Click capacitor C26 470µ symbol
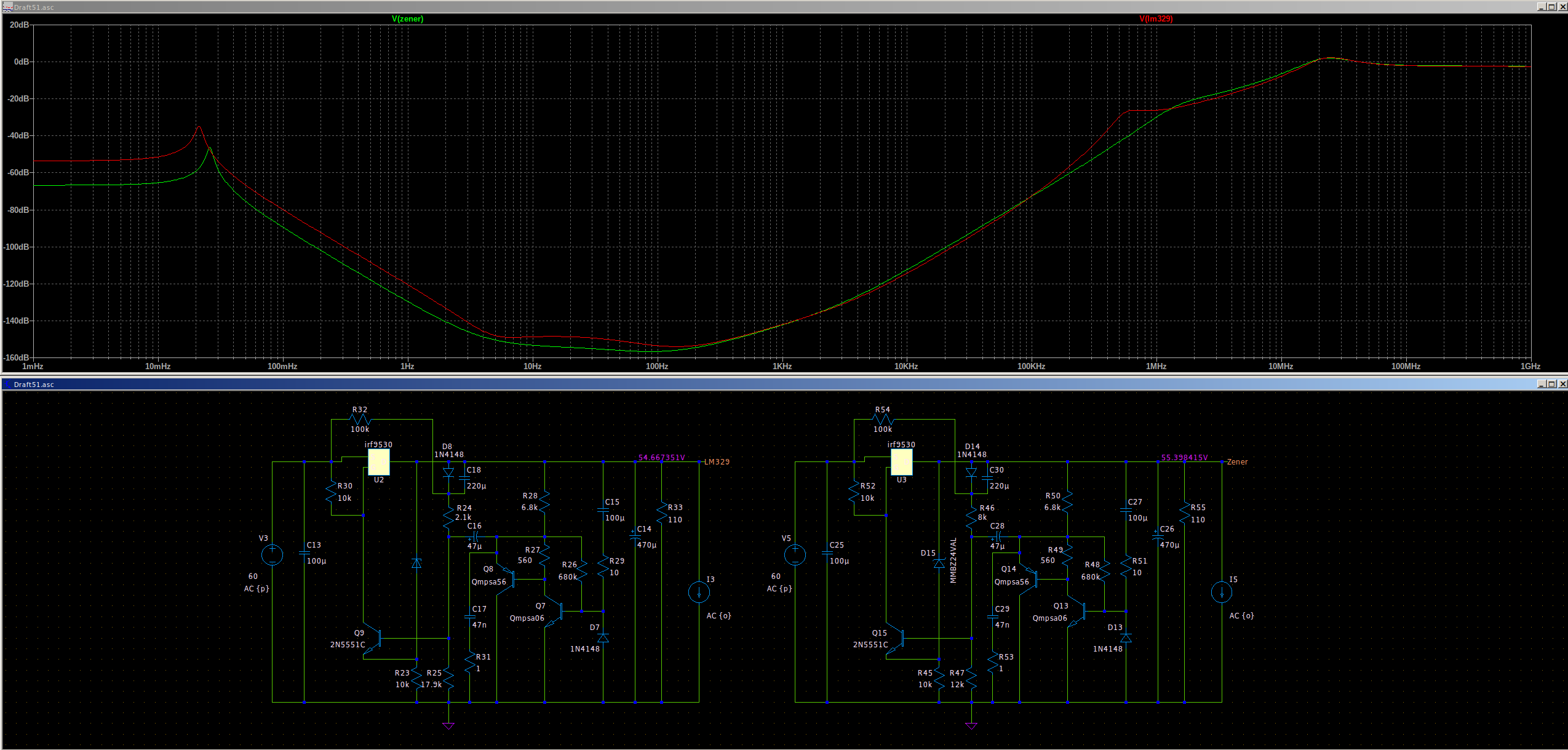1568x750 pixels. (1158, 537)
